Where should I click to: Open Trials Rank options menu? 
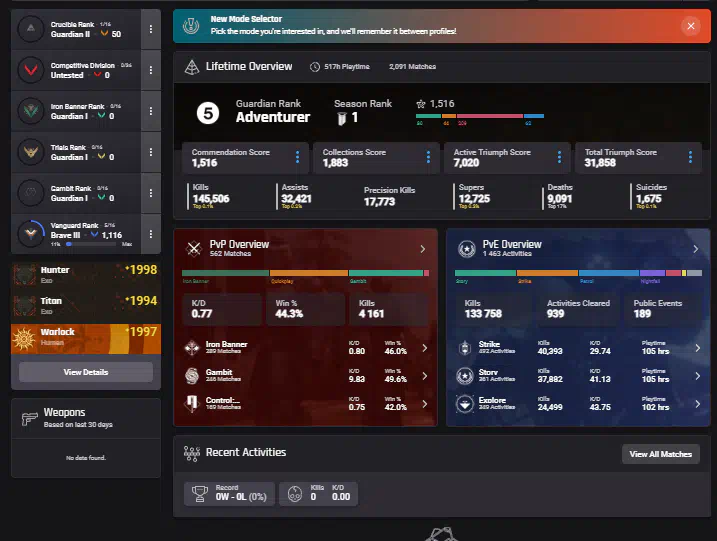click(151, 152)
